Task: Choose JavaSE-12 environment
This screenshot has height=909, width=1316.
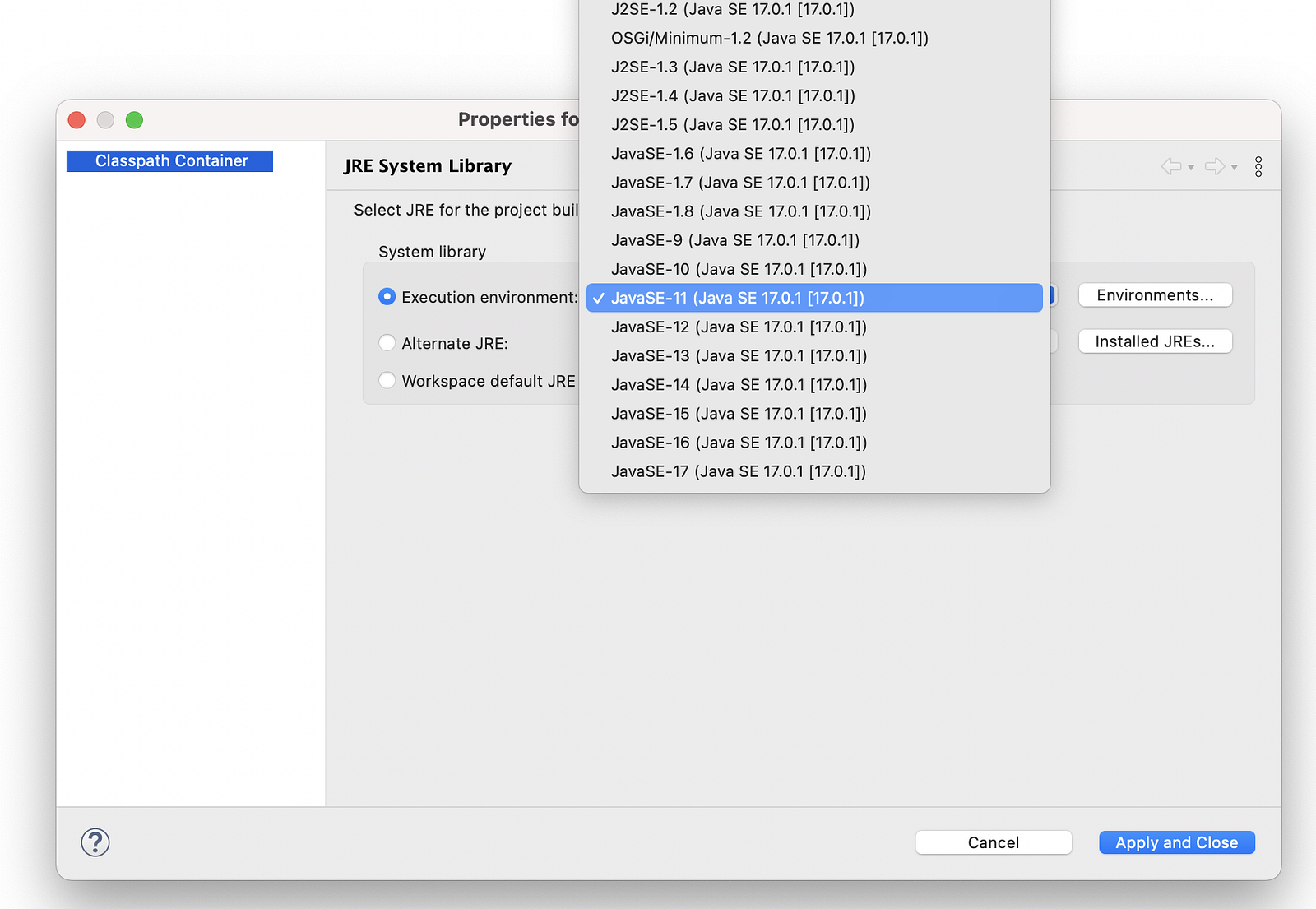Action: tap(814, 327)
